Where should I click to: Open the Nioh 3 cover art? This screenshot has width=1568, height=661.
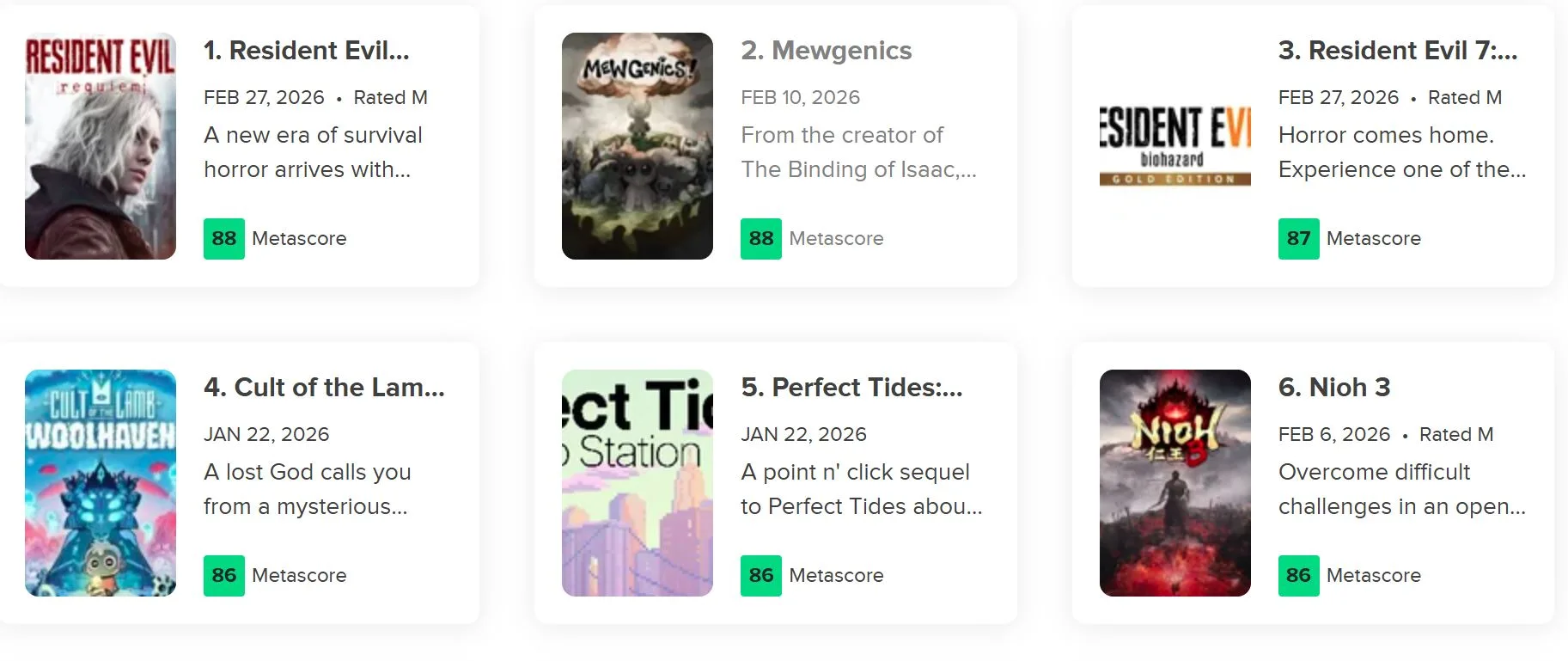pyautogui.click(x=1174, y=483)
